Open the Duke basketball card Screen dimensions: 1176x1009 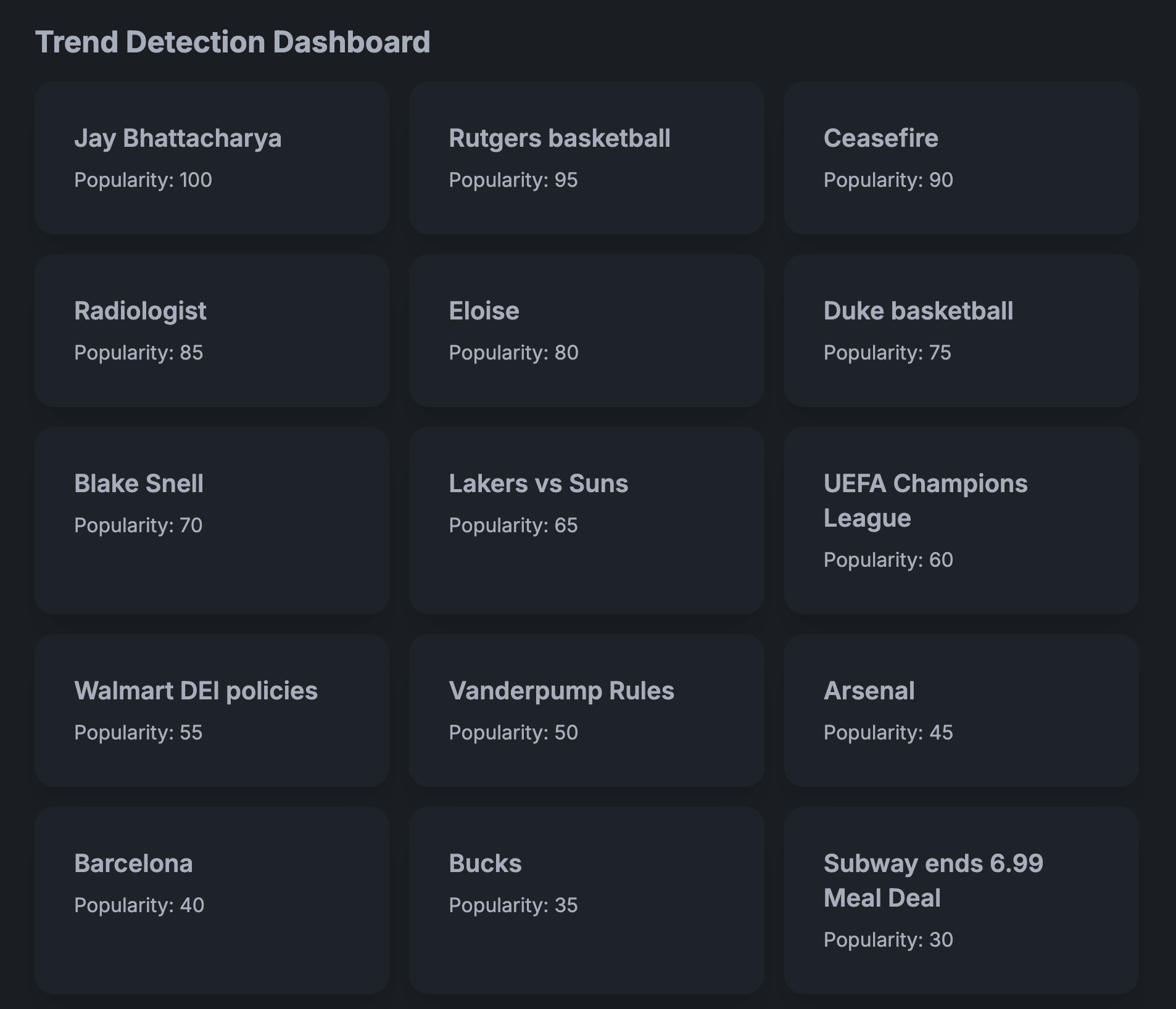(x=961, y=331)
